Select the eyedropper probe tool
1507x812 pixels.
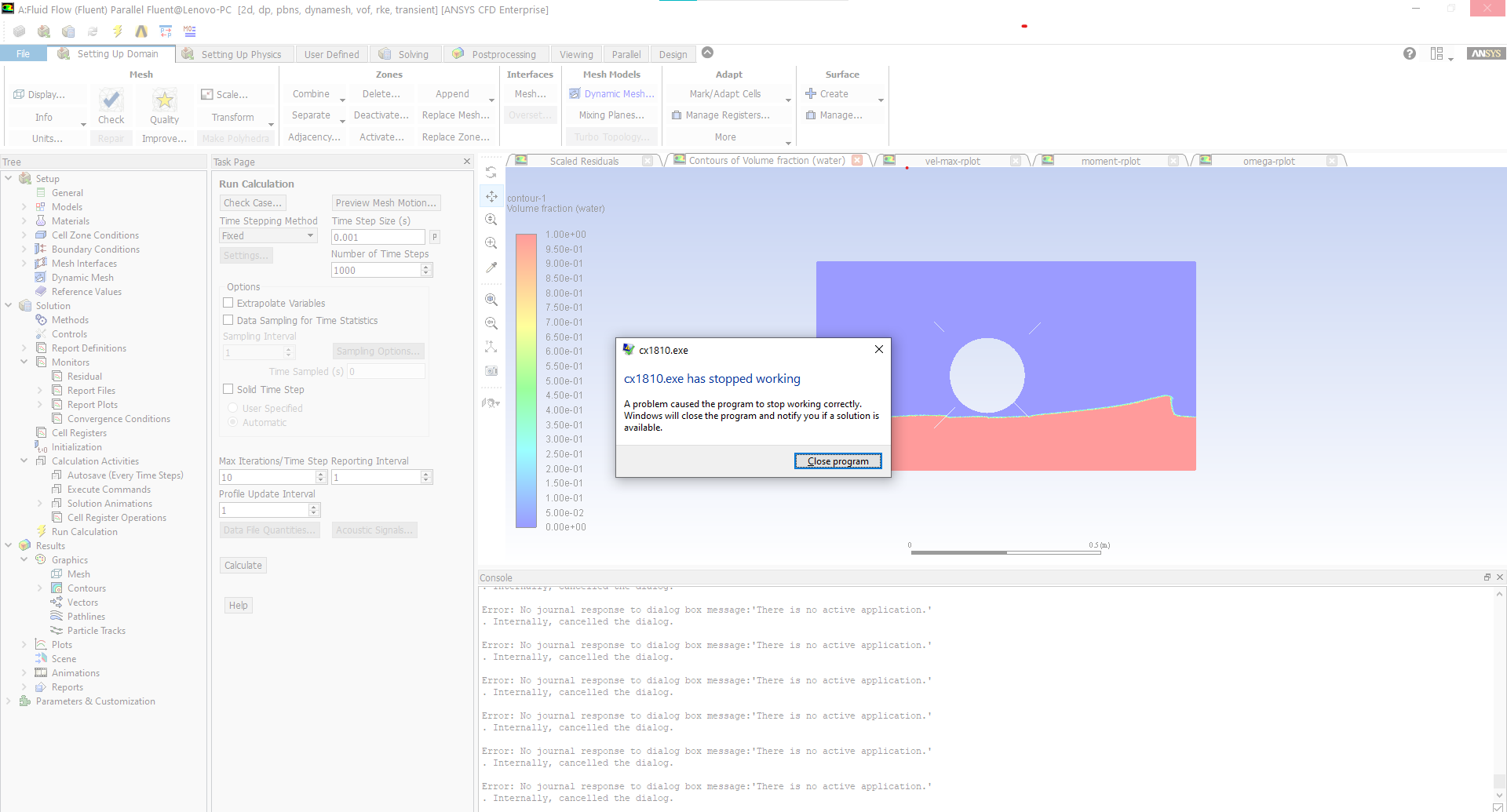coord(491,268)
